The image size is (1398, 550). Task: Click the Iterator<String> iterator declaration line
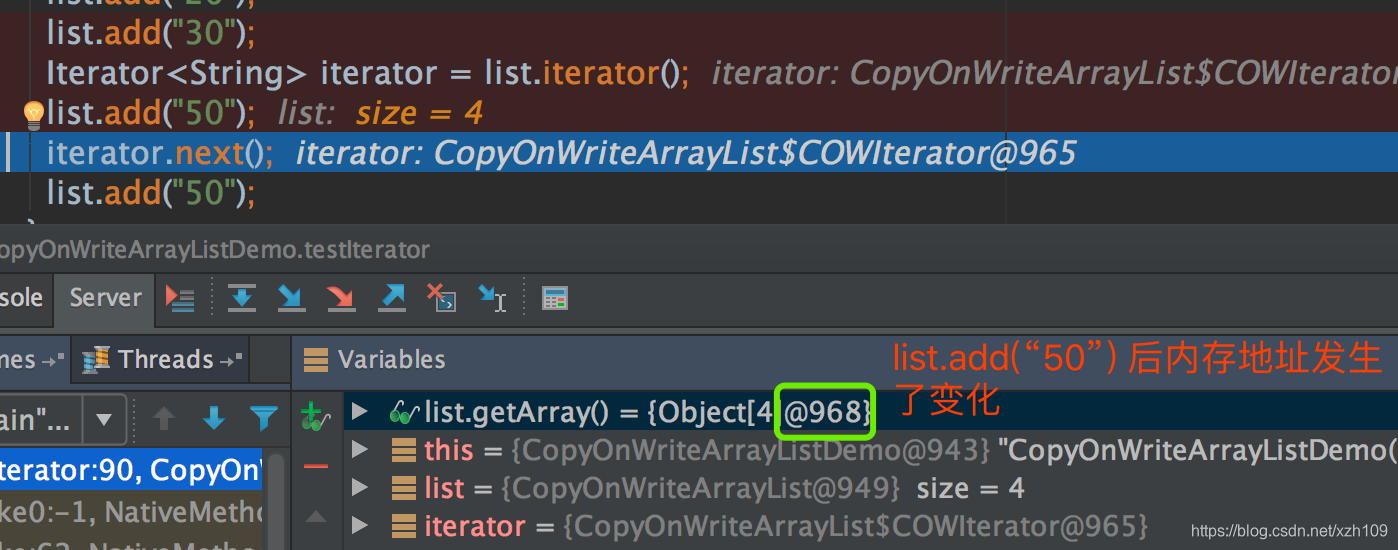[x=368, y=73]
